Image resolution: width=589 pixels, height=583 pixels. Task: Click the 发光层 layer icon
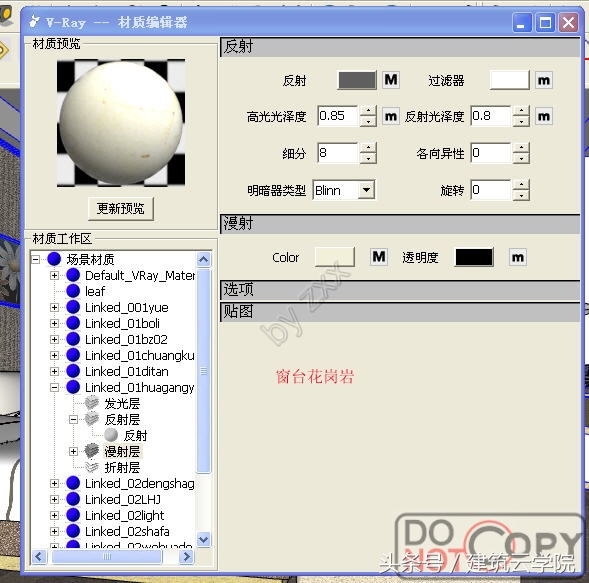[92, 403]
